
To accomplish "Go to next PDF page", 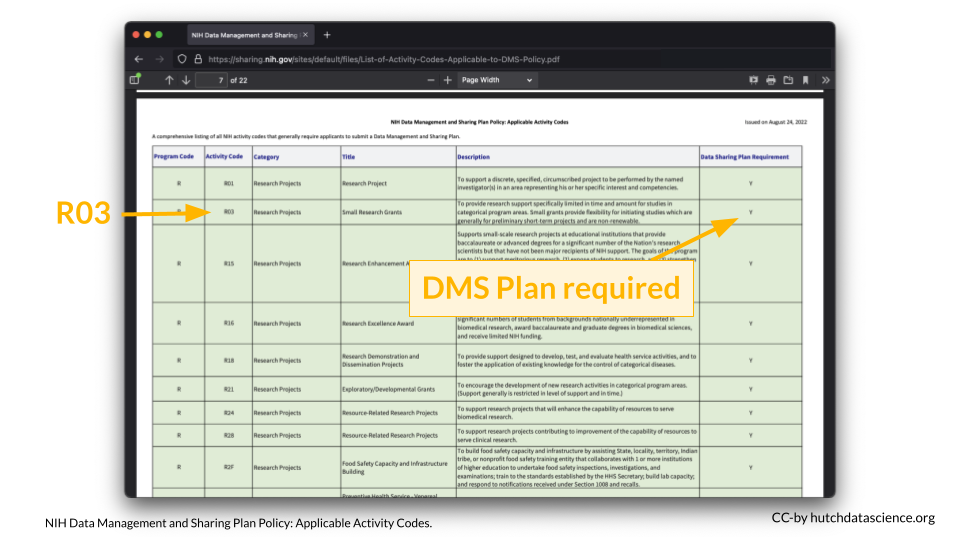I will tap(186, 80).
